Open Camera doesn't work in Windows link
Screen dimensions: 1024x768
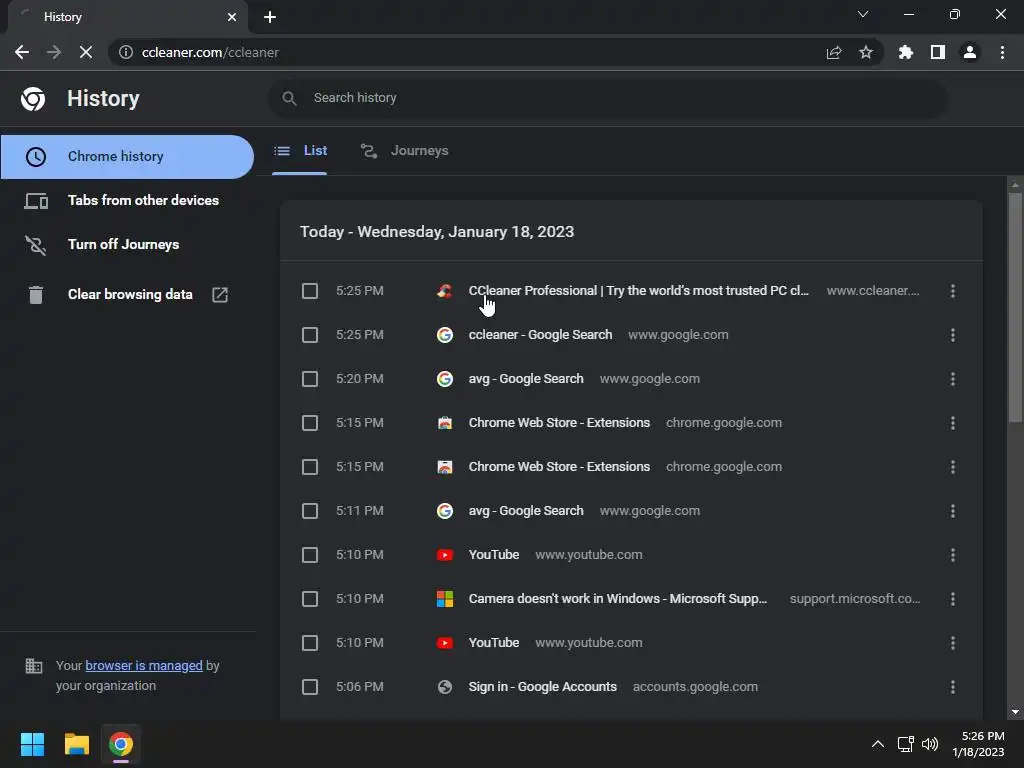click(x=618, y=599)
